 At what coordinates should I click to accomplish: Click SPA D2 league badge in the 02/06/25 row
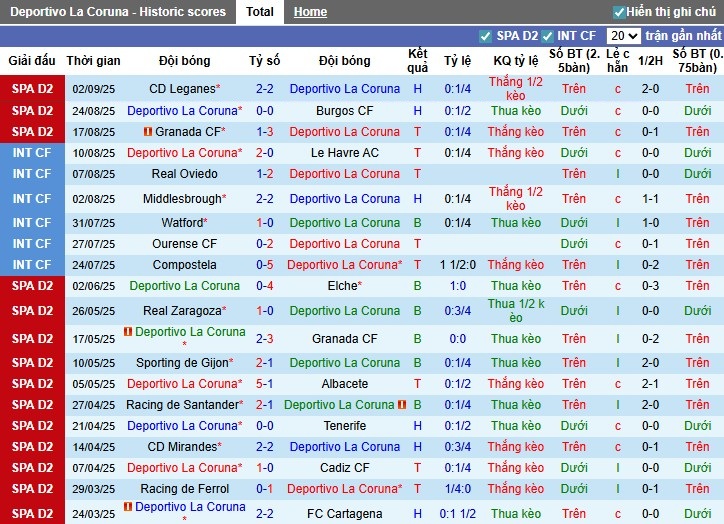coord(32,286)
